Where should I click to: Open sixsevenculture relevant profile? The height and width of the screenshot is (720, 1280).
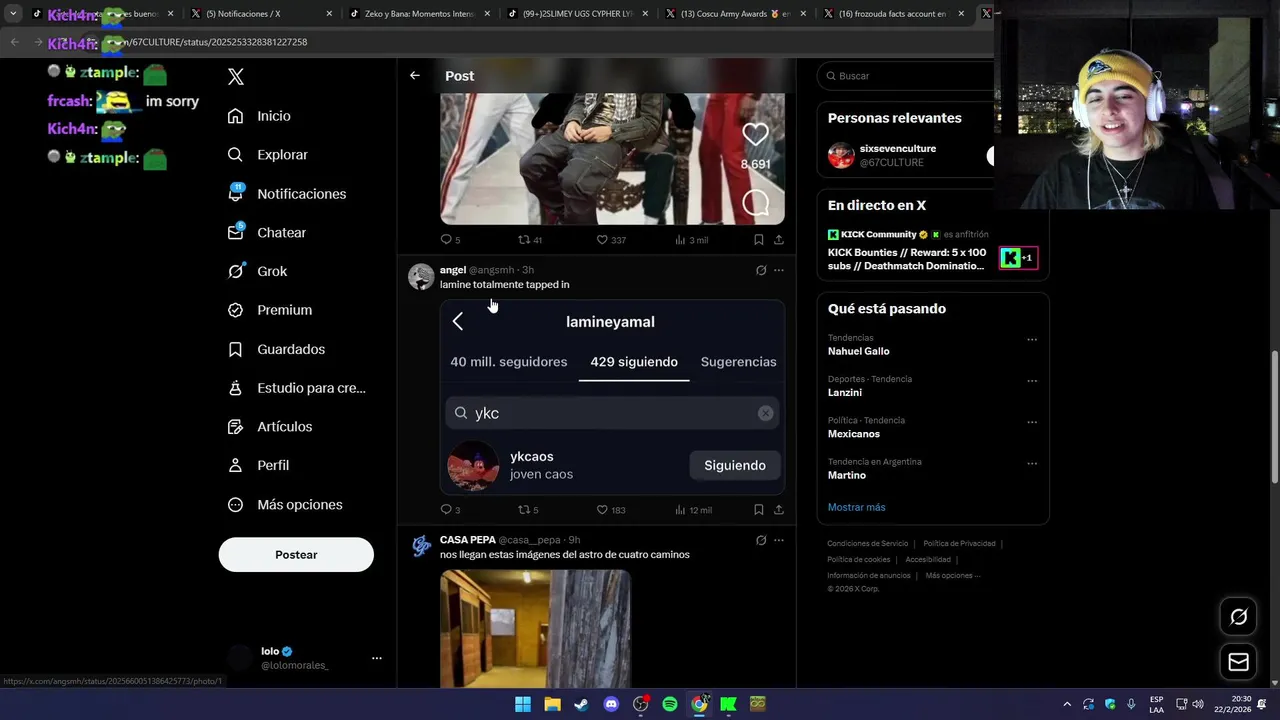pos(898,155)
